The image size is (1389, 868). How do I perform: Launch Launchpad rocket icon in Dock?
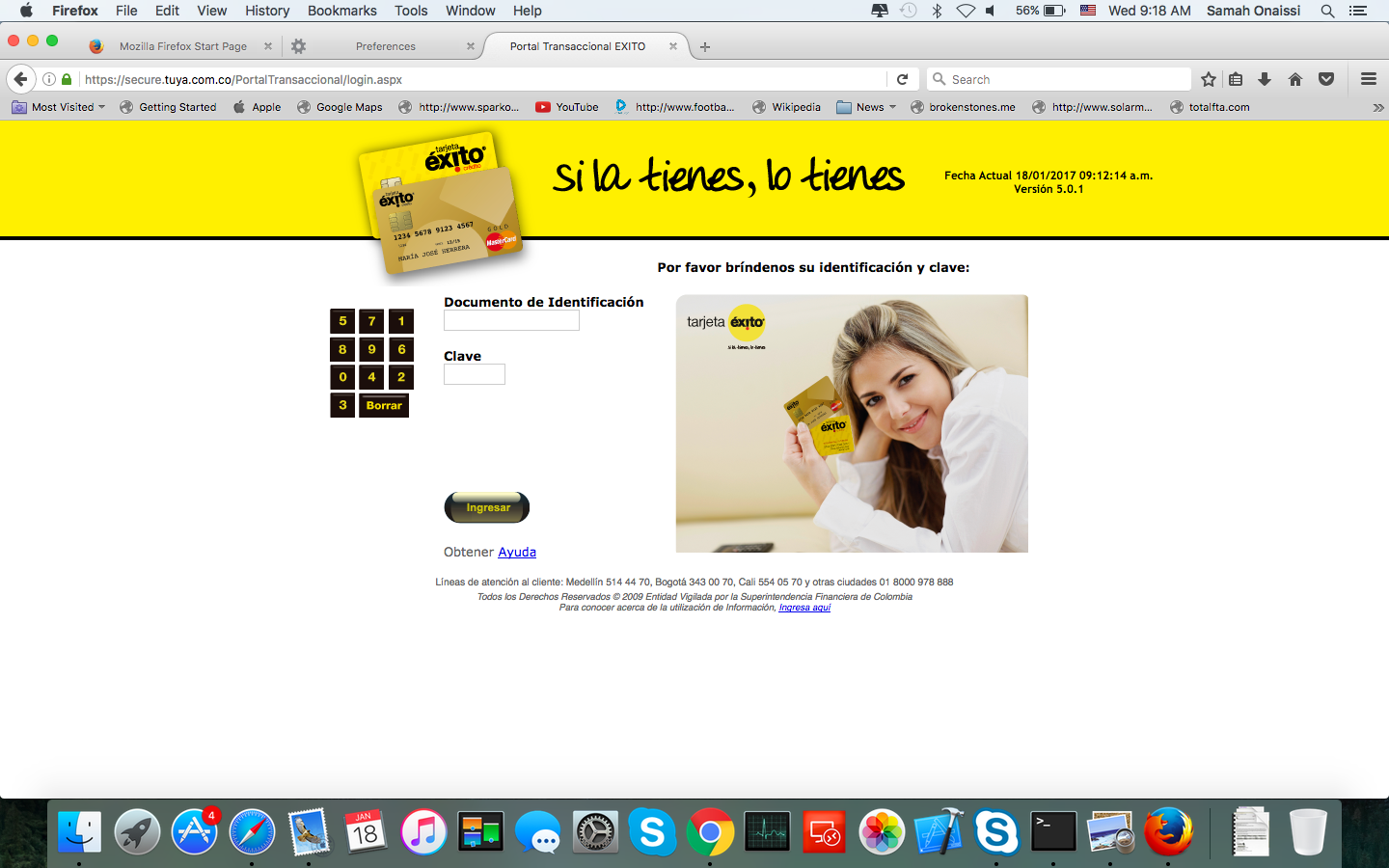point(137,831)
